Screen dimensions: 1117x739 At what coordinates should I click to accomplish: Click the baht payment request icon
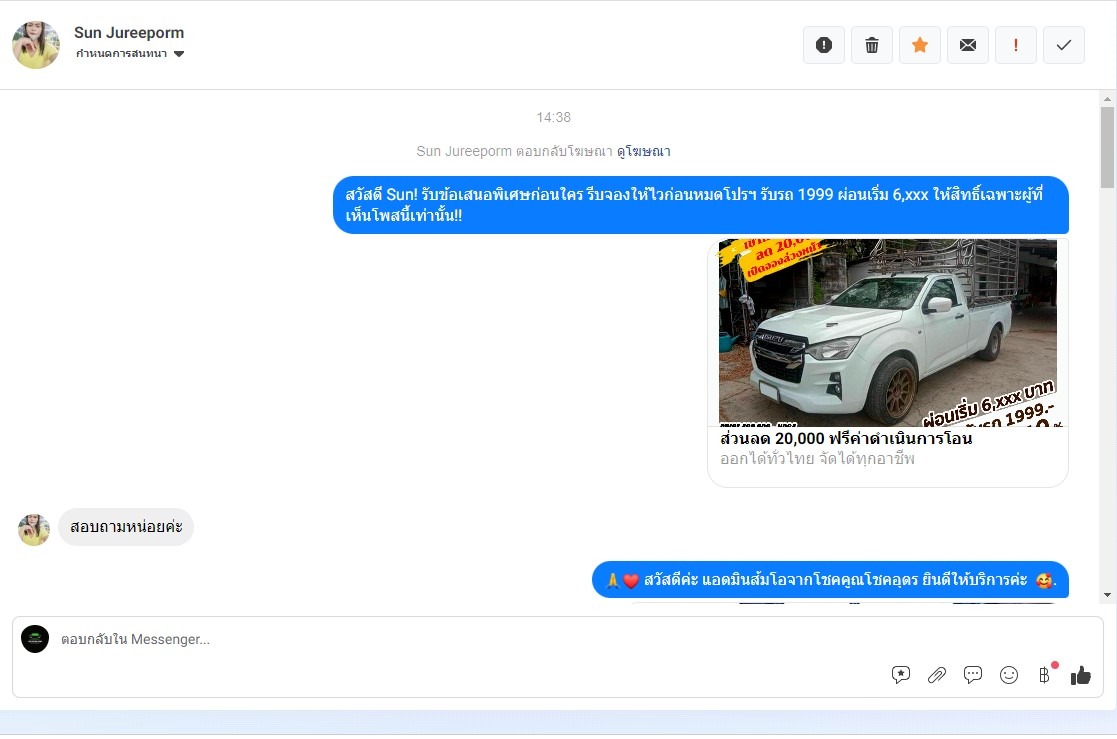coord(1045,675)
